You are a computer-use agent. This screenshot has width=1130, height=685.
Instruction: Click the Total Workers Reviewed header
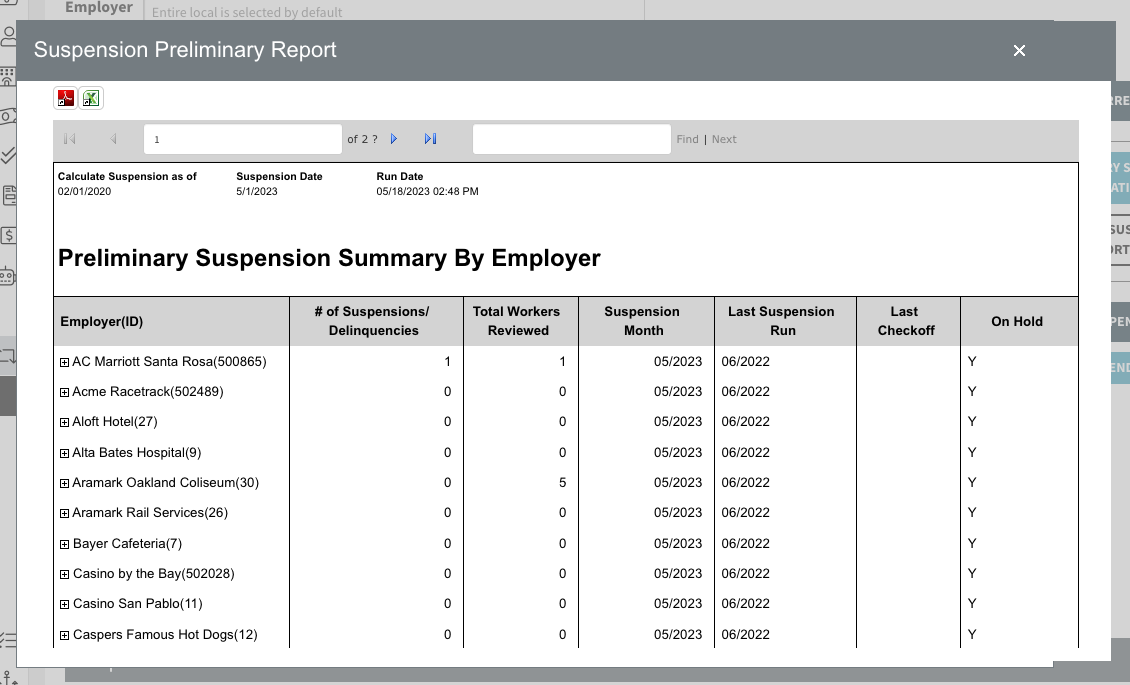pos(521,321)
